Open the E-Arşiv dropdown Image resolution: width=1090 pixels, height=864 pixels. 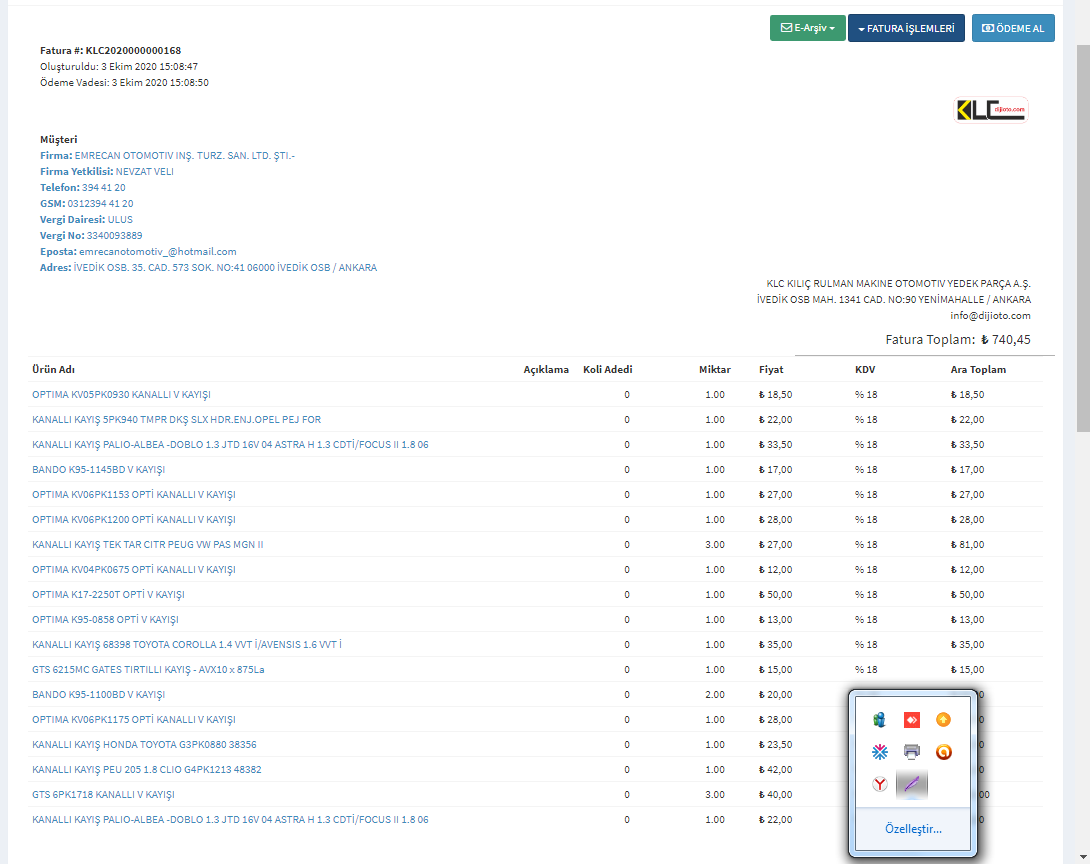(807, 29)
